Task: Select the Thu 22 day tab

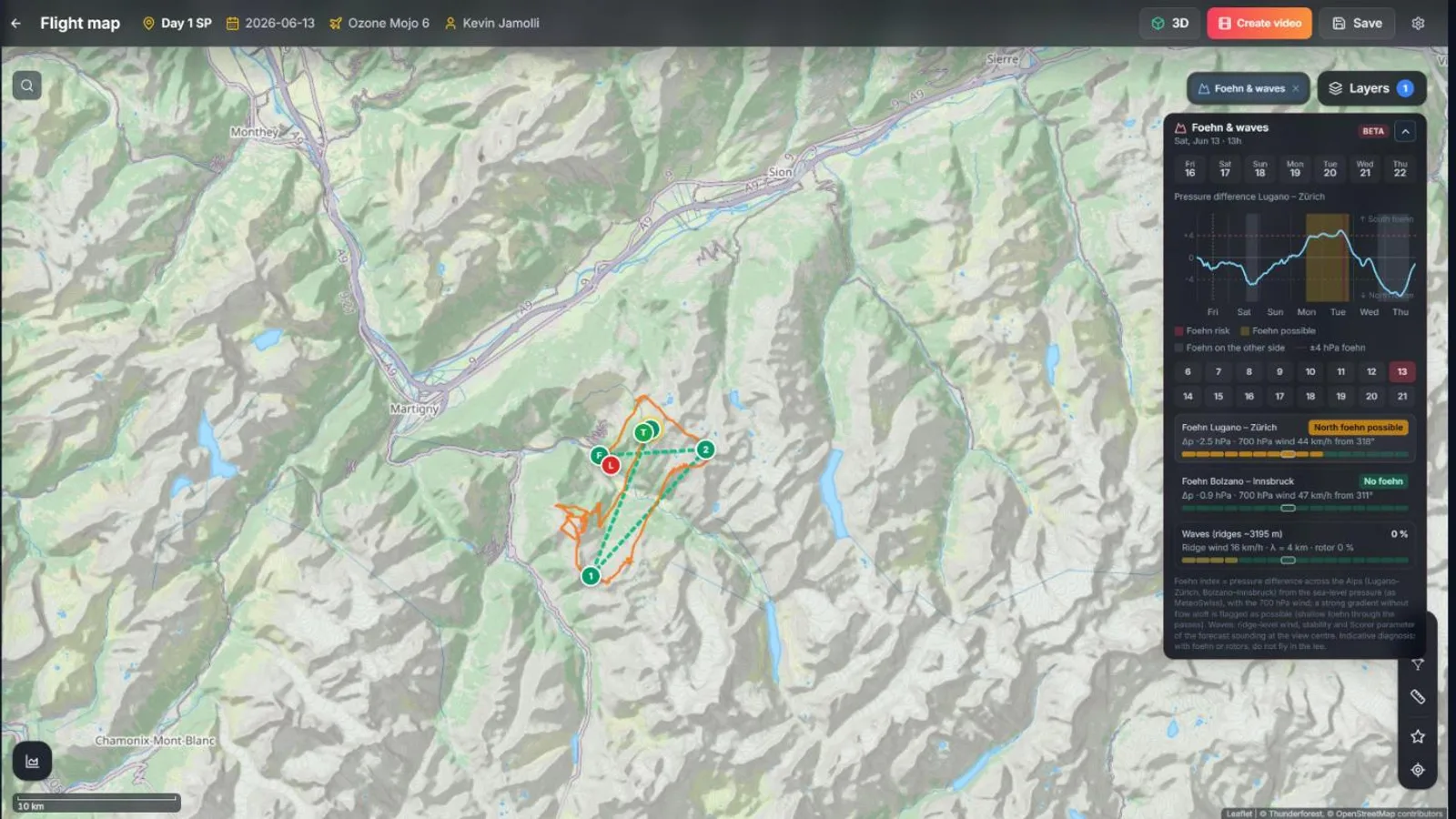Action: (1400, 169)
